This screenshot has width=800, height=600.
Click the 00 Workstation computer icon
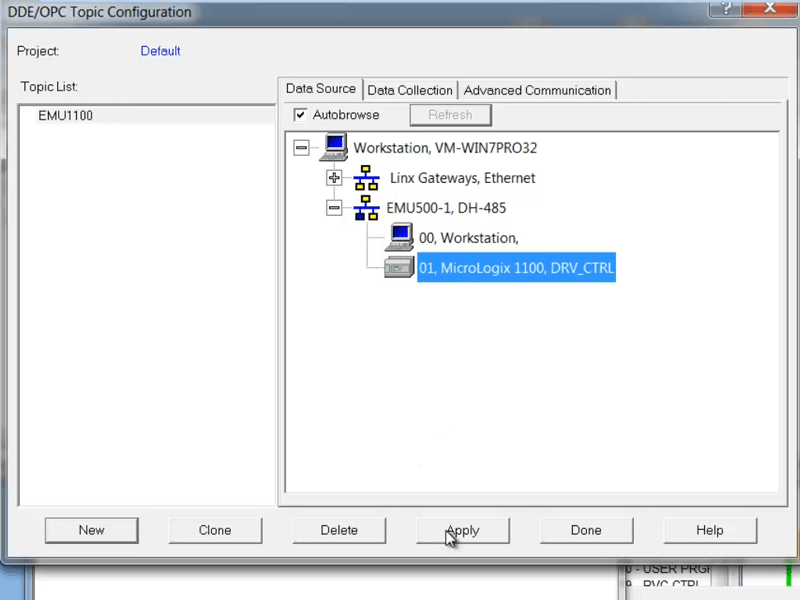pyautogui.click(x=399, y=237)
